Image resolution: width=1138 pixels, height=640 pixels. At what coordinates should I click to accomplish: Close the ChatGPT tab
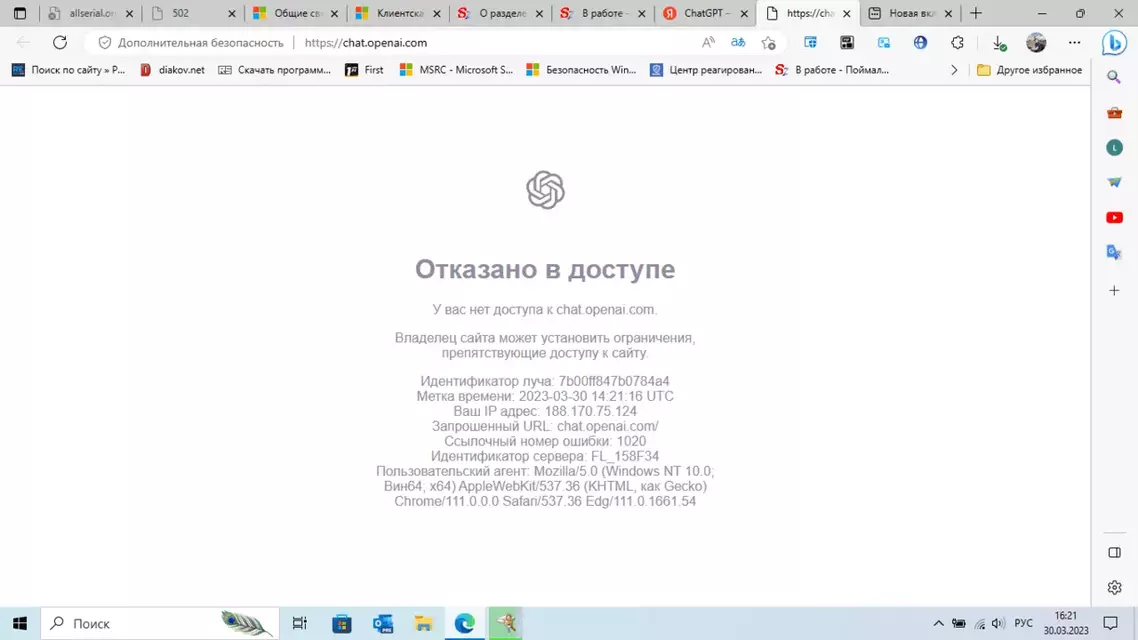744,13
